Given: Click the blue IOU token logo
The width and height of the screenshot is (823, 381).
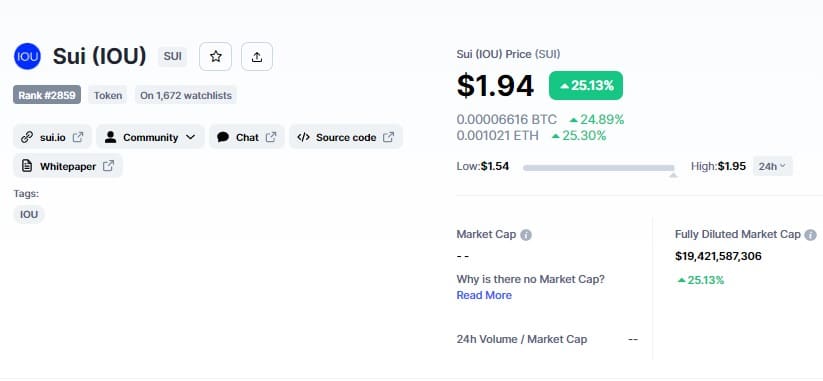Looking at the screenshot, I should click(27, 56).
